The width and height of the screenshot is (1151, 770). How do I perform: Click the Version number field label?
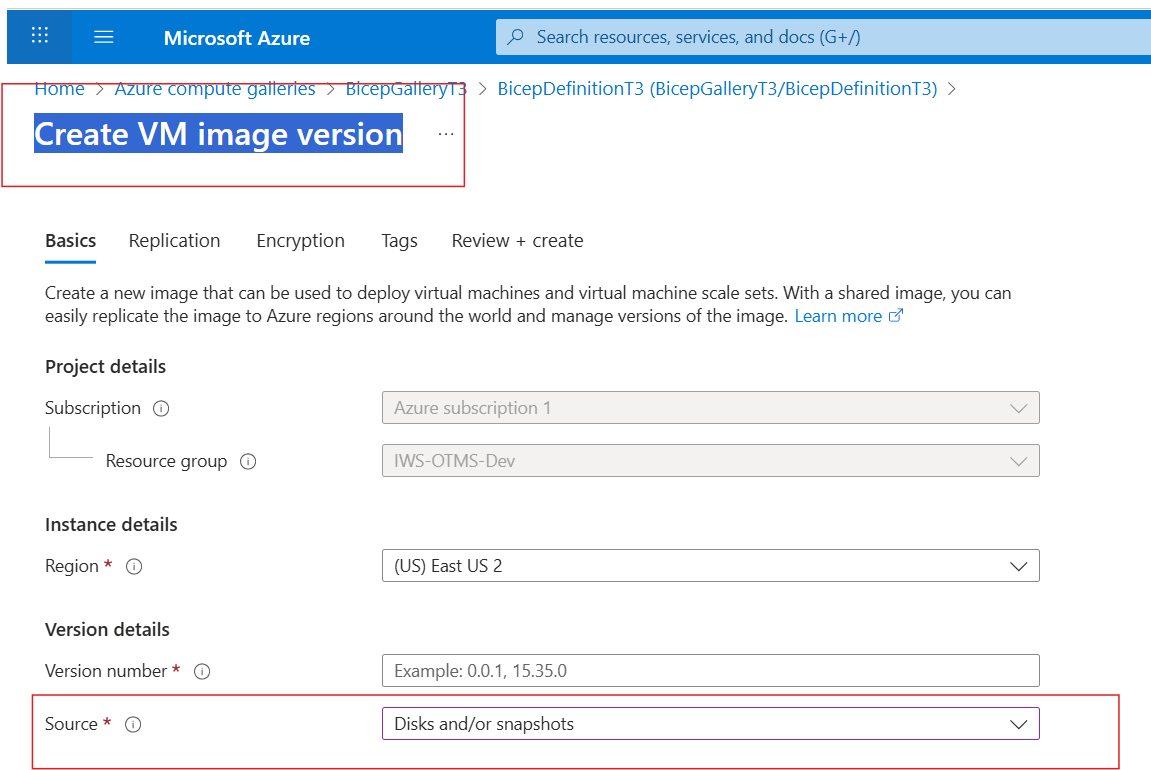(x=106, y=671)
